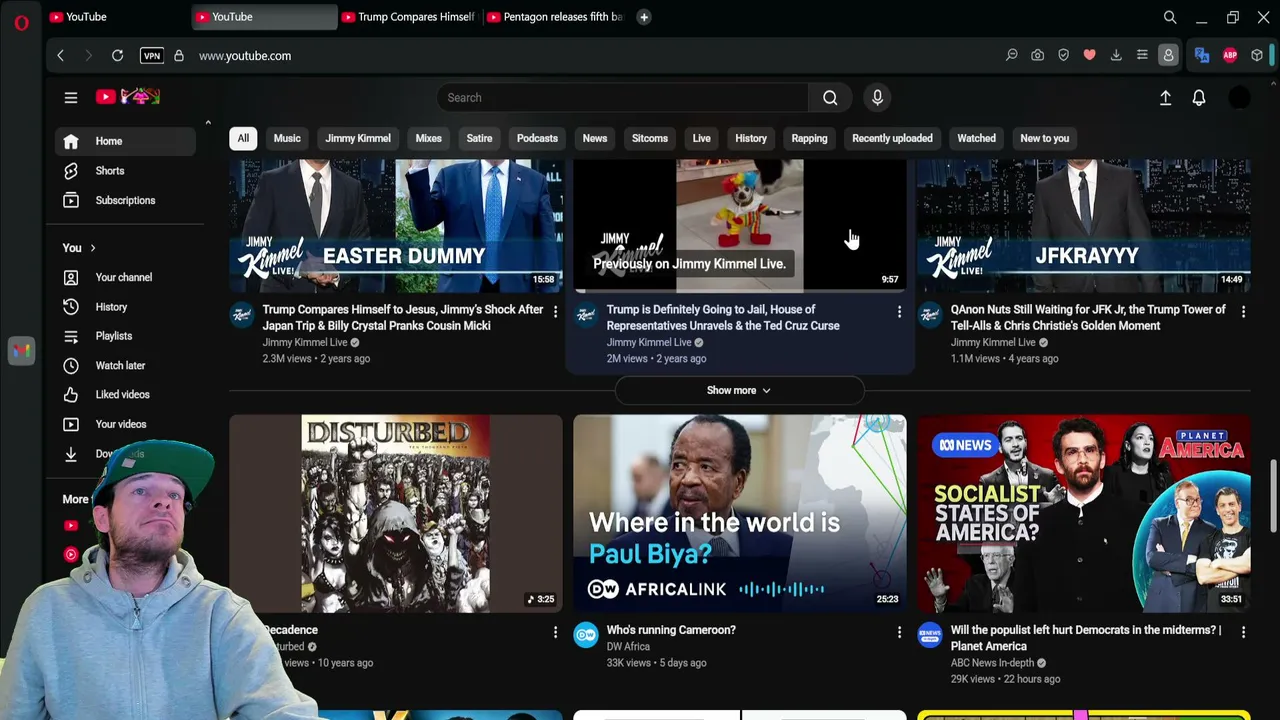Toggle the YouTube guide hamburger menu
The width and height of the screenshot is (1280, 720).
pyautogui.click(x=71, y=97)
